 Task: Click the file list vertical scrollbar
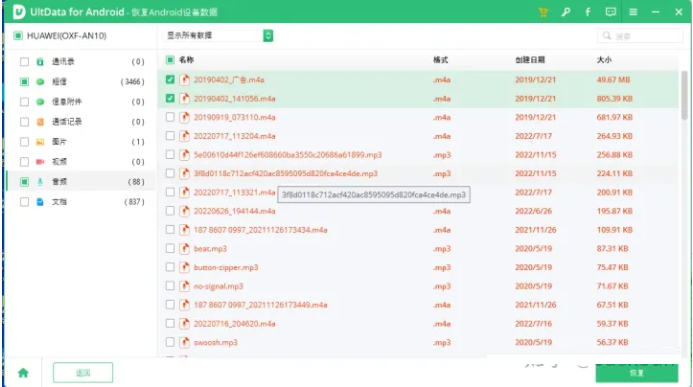(x=684, y=95)
